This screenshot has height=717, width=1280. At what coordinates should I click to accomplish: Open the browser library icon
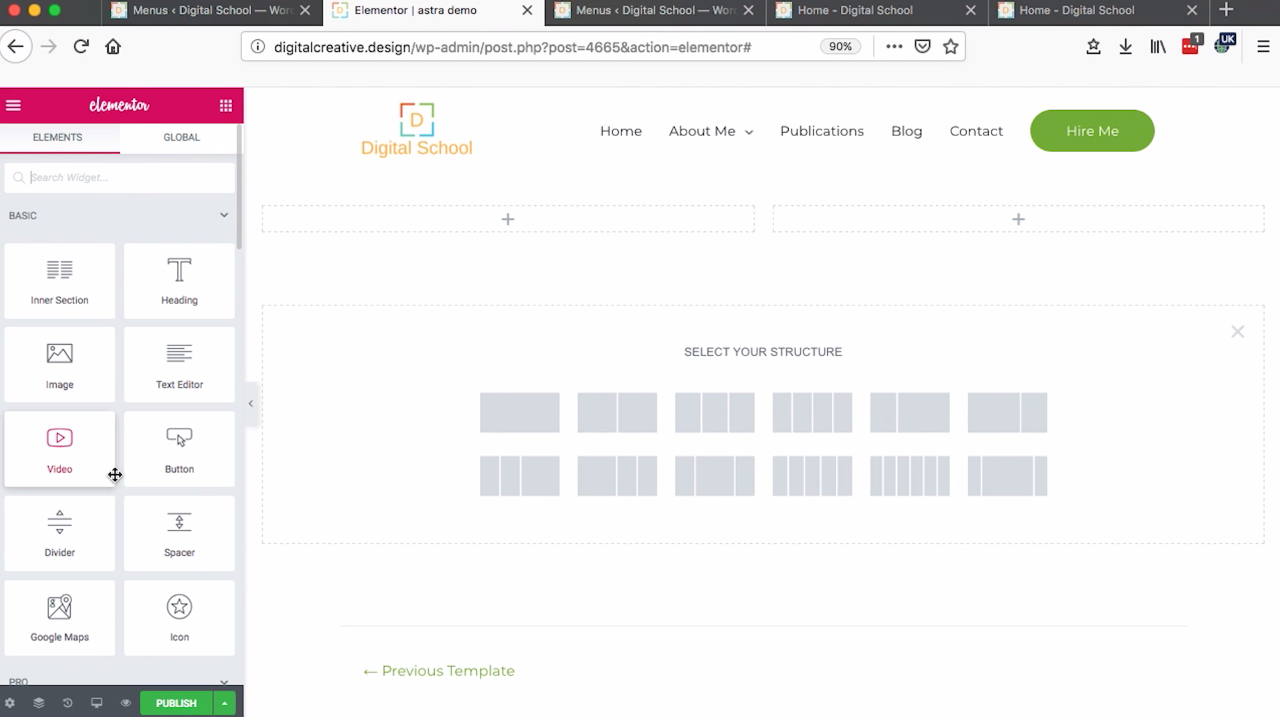[x=1158, y=46]
